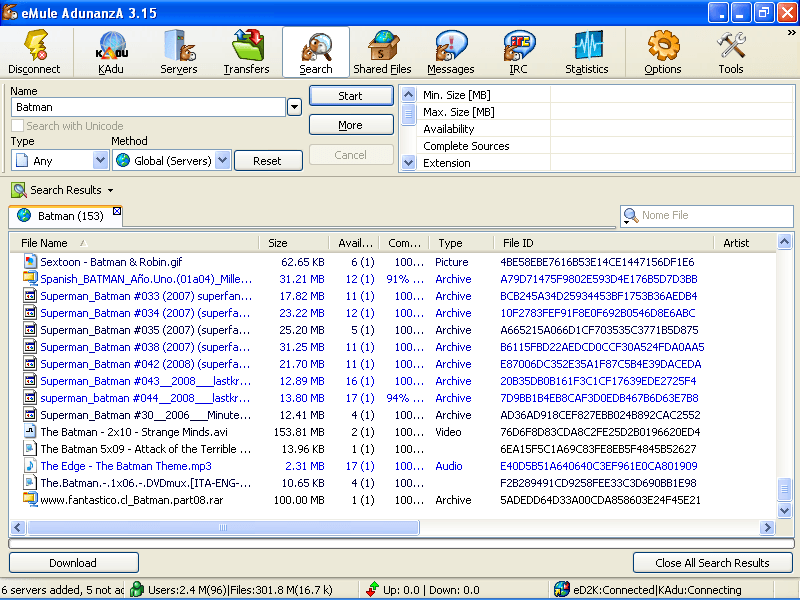Viewport: 800px width, 600px height.
Task: Click the Min. Size [MB] value field
Action: coord(671,95)
